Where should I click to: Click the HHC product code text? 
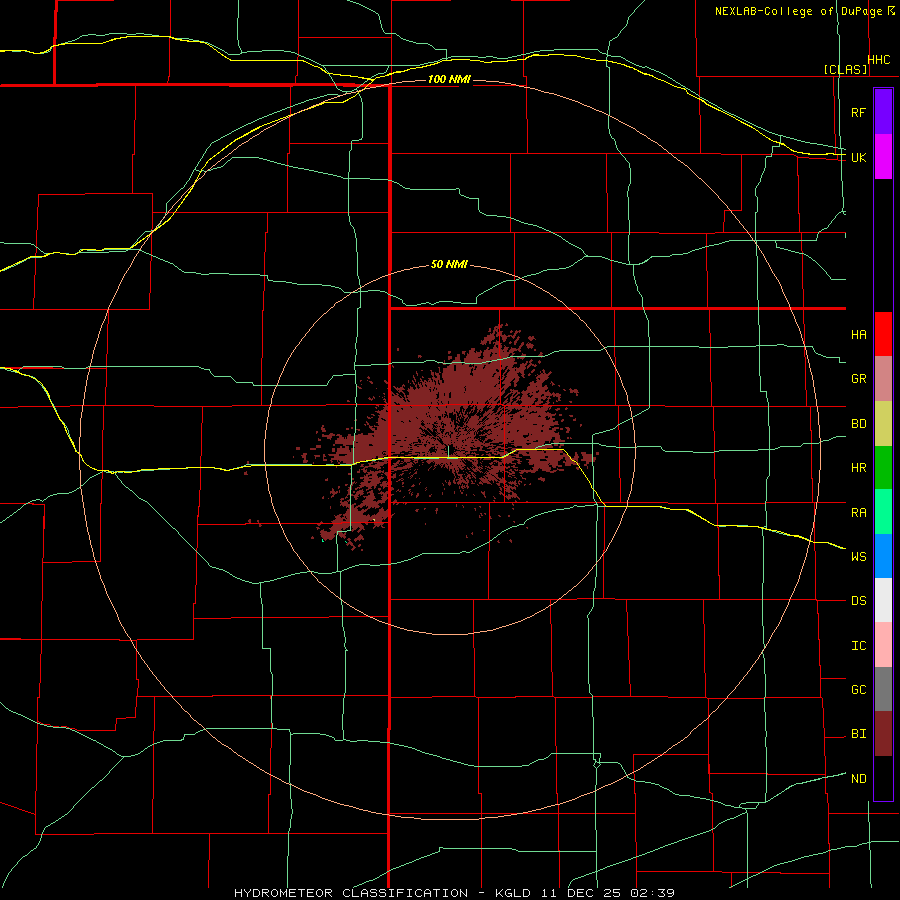tap(878, 60)
